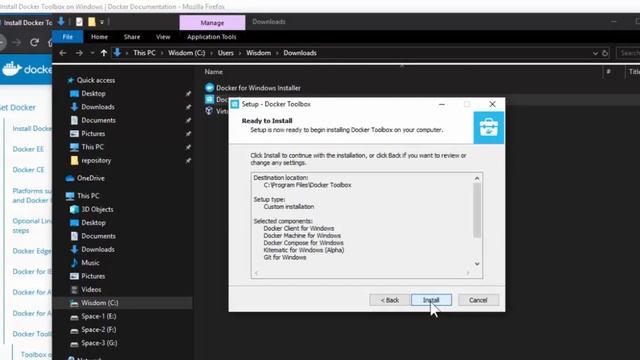Go back with the Back button
640x360 pixels.
coord(389,300)
